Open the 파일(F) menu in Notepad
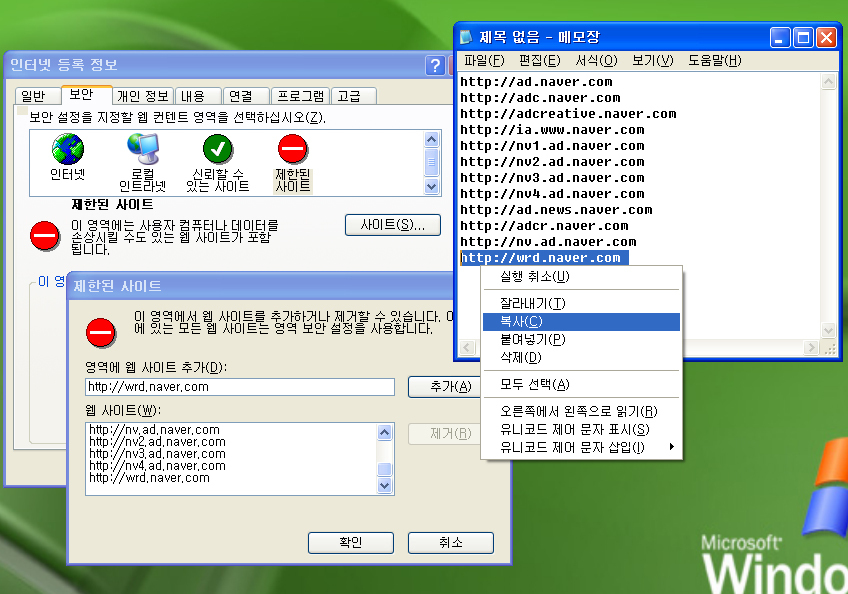Viewport: 848px width, 594px height. point(484,60)
